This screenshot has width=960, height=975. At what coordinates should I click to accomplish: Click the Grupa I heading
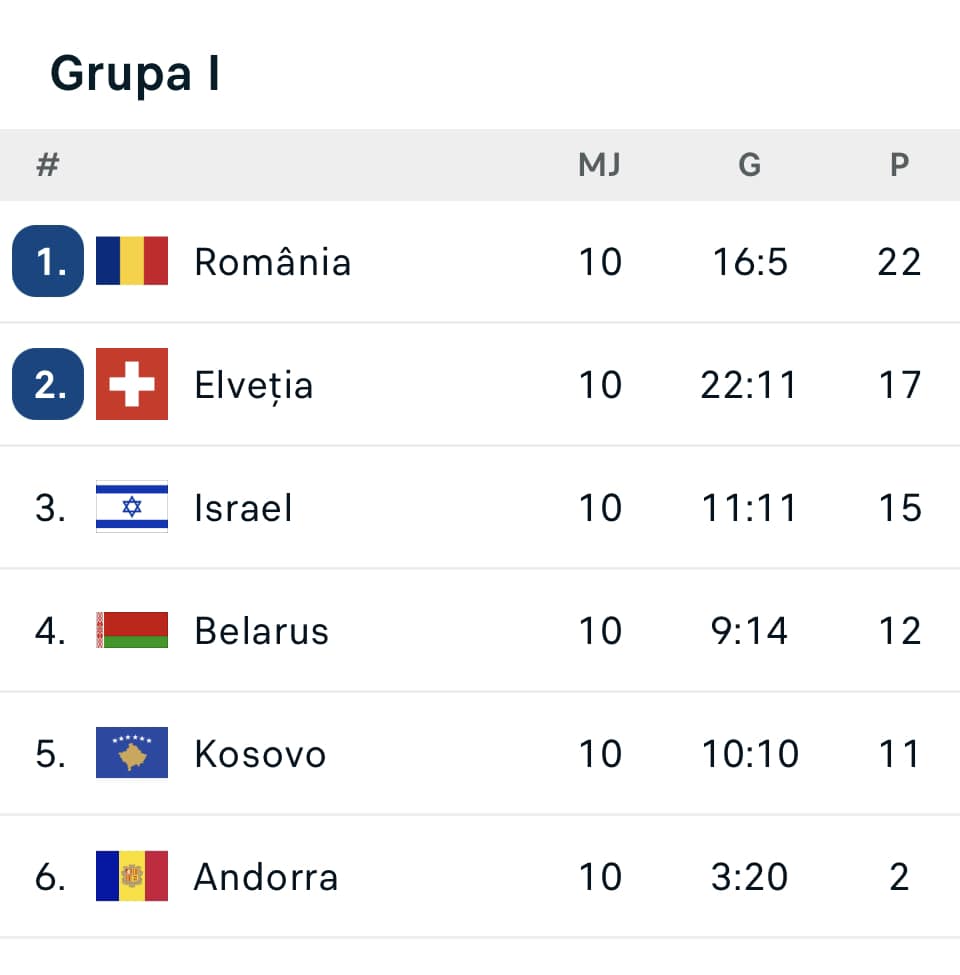coord(135,74)
